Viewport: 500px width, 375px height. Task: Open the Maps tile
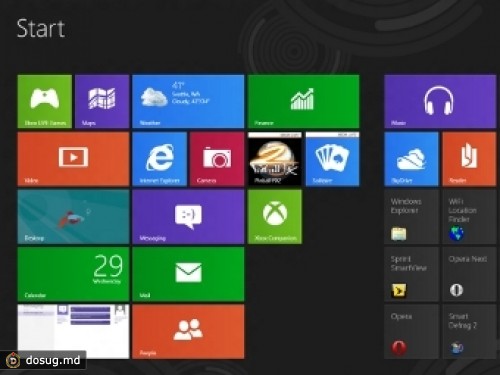click(x=102, y=101)
